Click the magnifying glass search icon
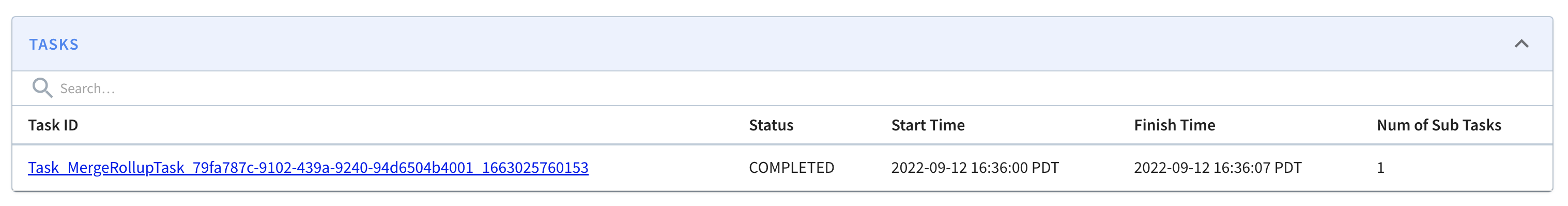Image resolution: width=1568 pixels, height=206 pixels. point(42,89)
